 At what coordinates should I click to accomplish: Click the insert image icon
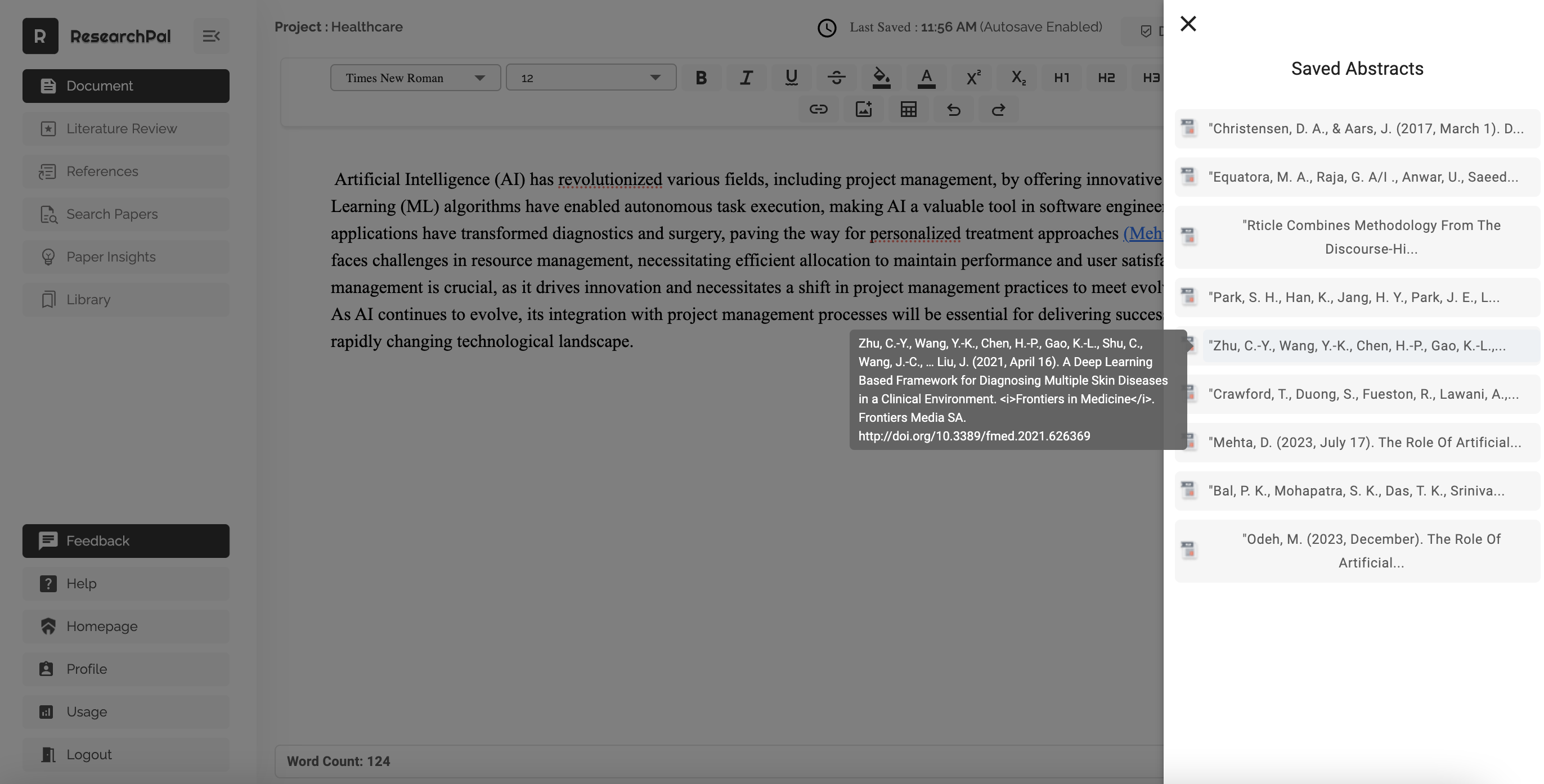click(x=863, y=110)
